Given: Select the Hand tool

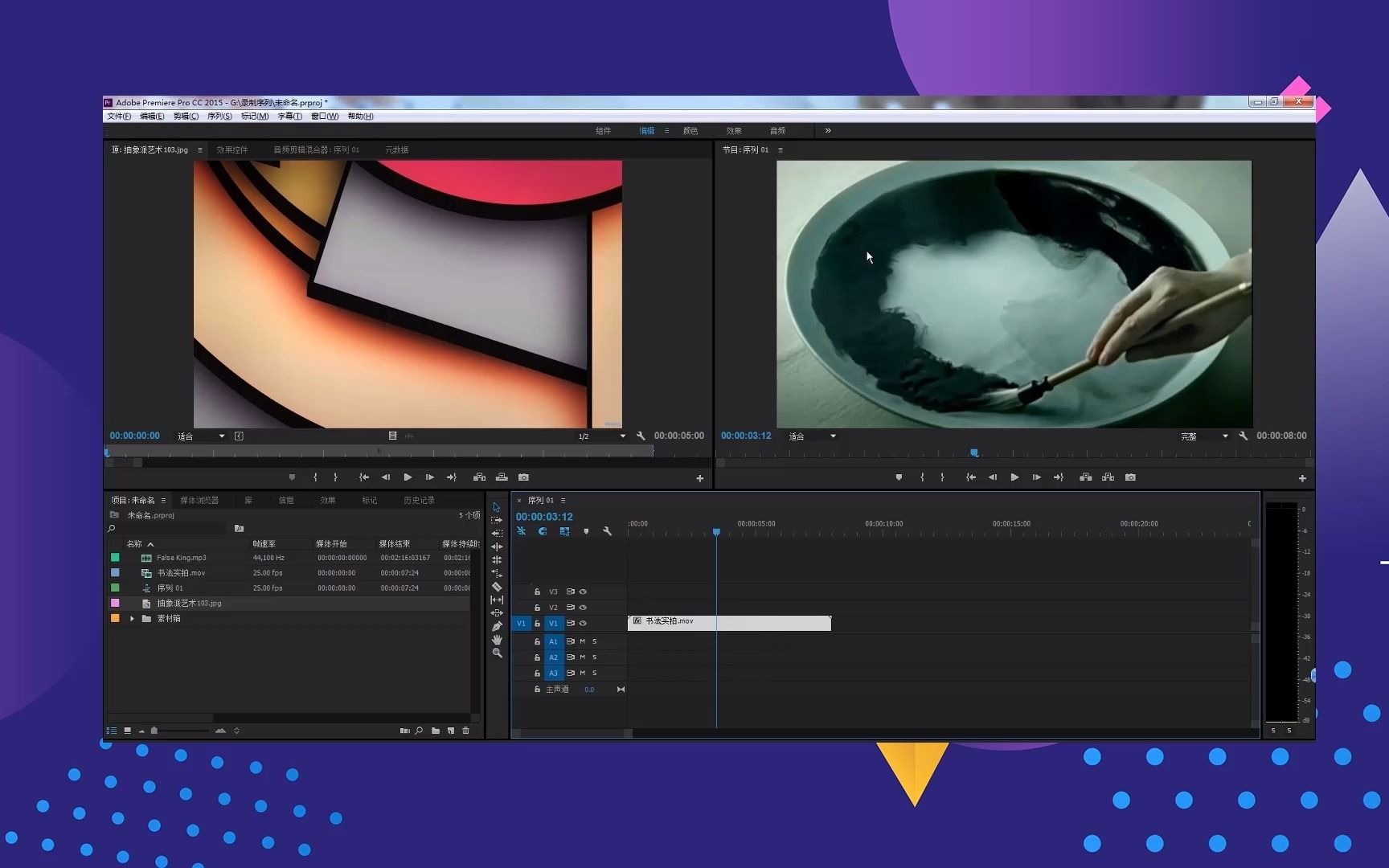Looking at the screenshot, I should tap(497, 640).
